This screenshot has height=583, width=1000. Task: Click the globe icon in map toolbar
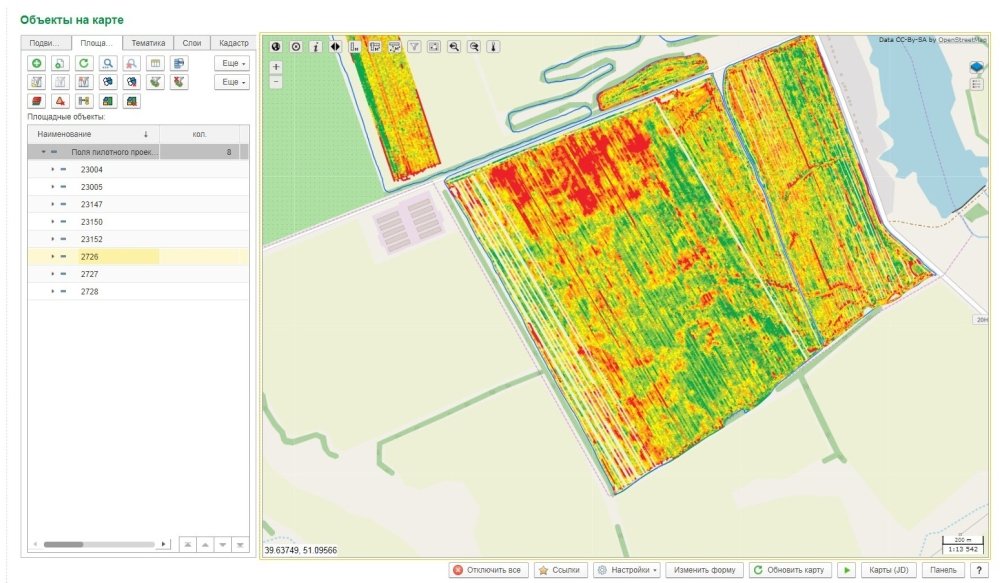tap(276, 47)
